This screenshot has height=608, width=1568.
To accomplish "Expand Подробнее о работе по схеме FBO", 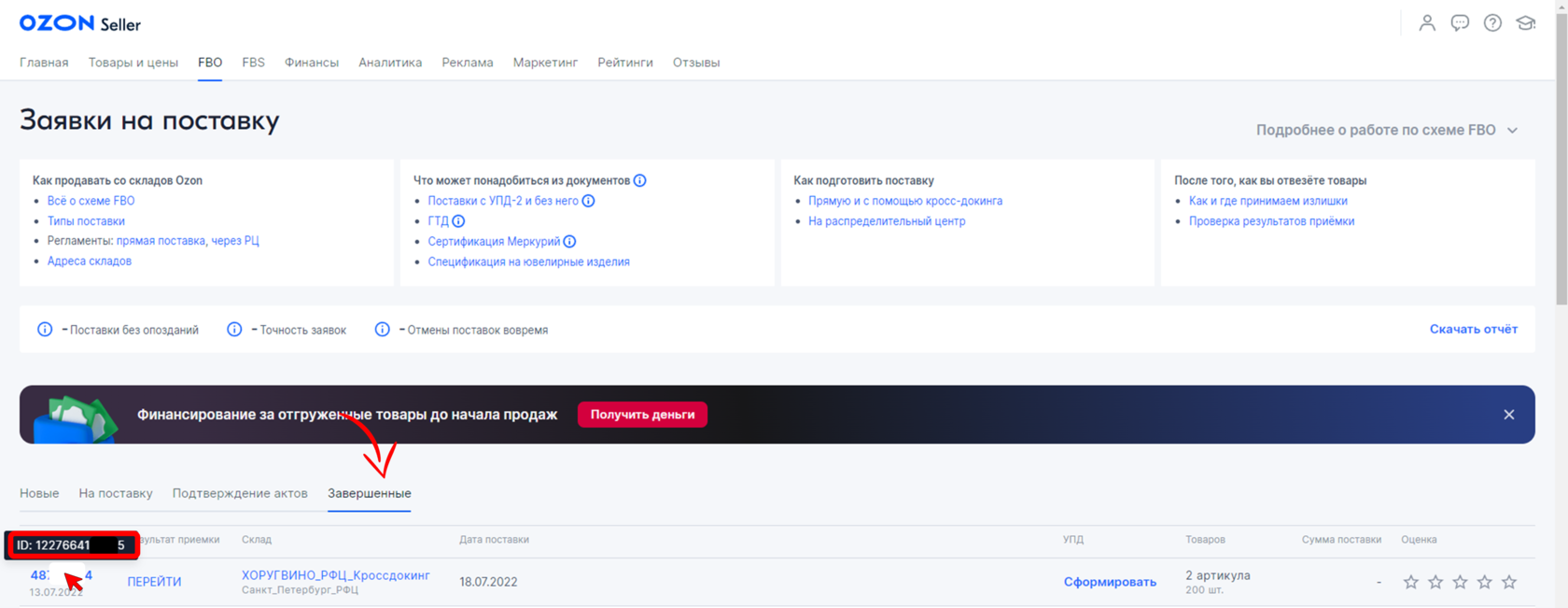I will [1387, 130].
